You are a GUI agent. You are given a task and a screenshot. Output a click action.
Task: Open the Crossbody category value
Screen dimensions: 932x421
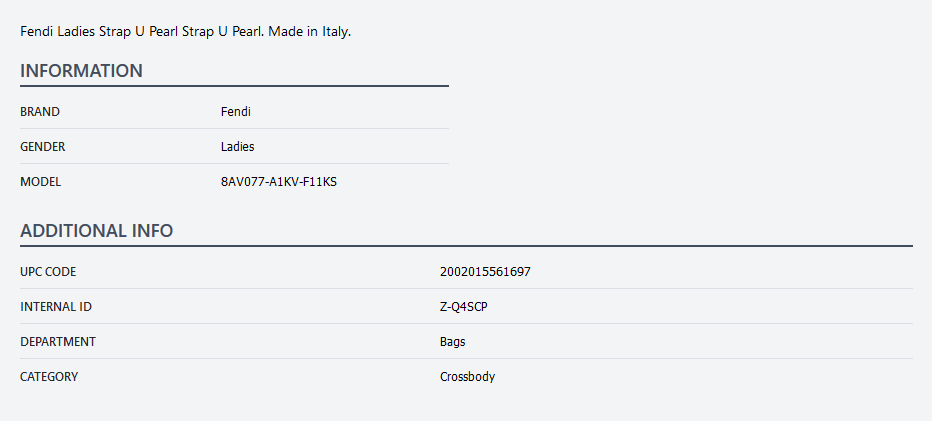pos(467,377)
